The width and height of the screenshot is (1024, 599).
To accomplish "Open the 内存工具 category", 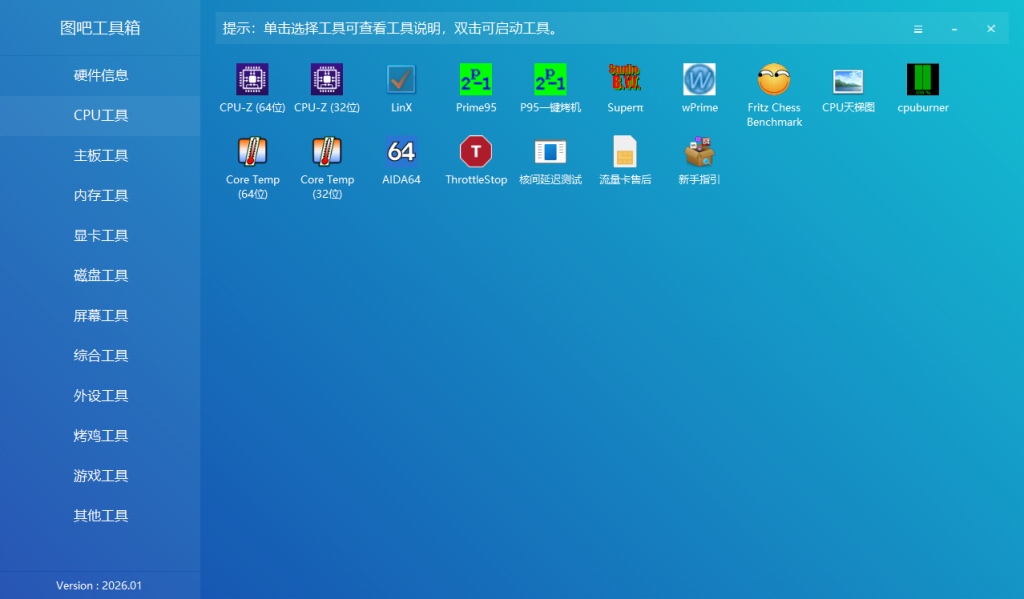I will (101, 195).
